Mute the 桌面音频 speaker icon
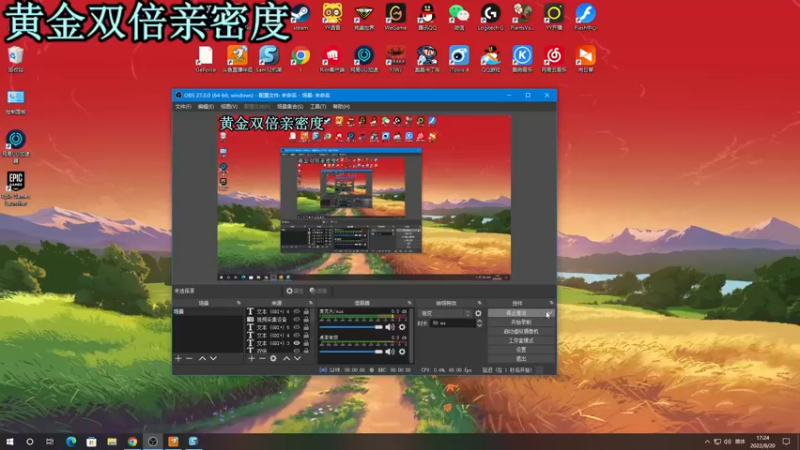The width and height of the screenshot is (800, 450). (x=390, y=352)
